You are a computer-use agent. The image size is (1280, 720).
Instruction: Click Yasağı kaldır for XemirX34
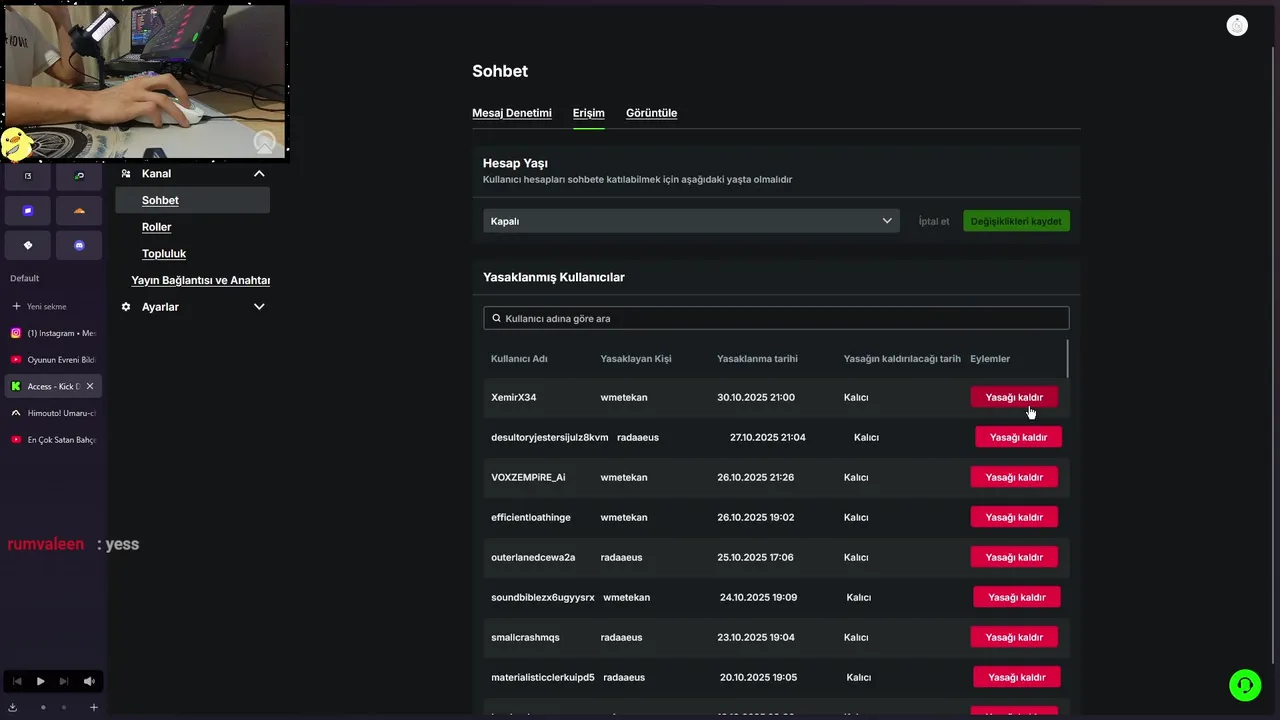1013,397
